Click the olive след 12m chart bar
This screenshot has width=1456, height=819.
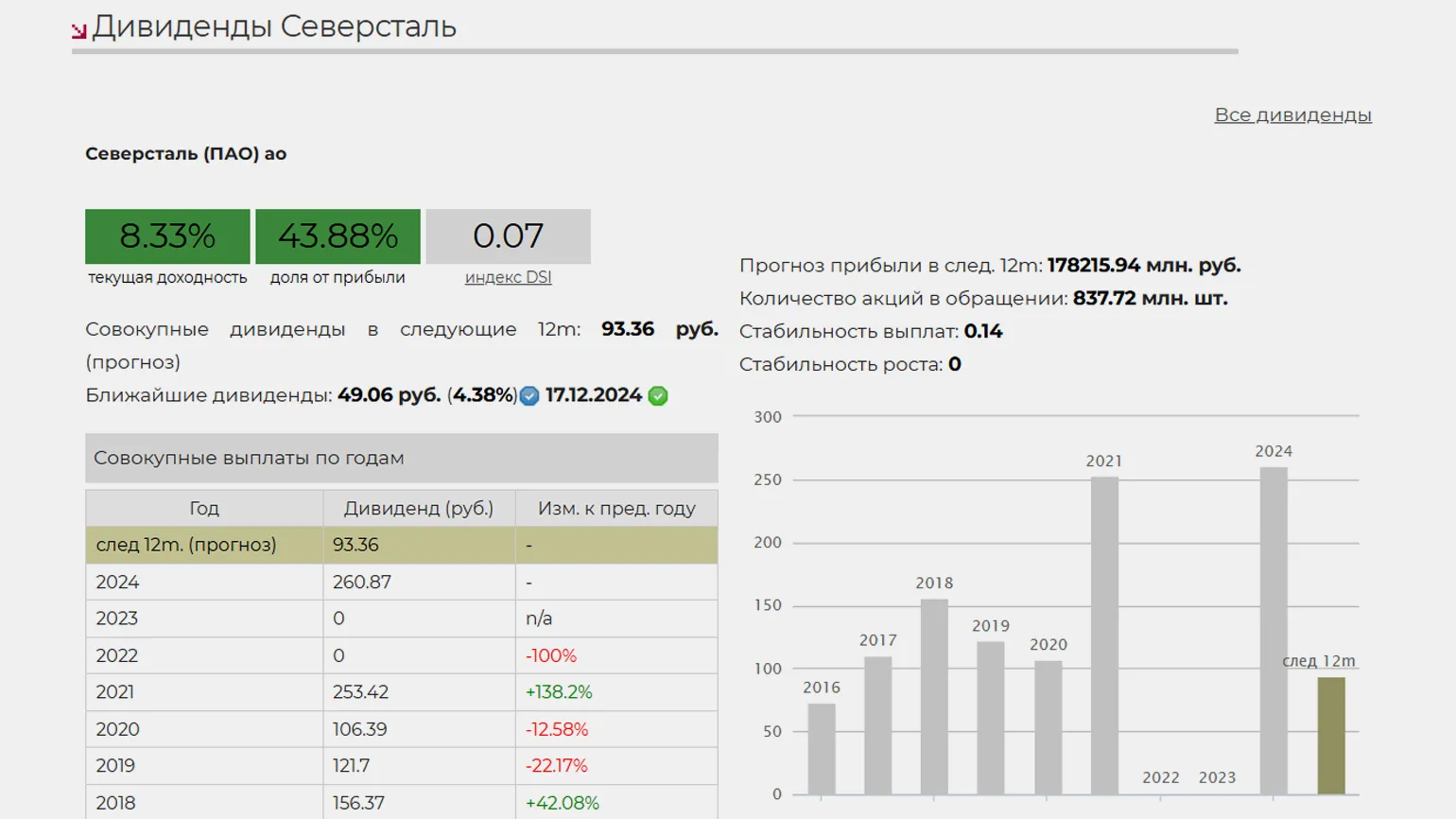click(1331, 735)
